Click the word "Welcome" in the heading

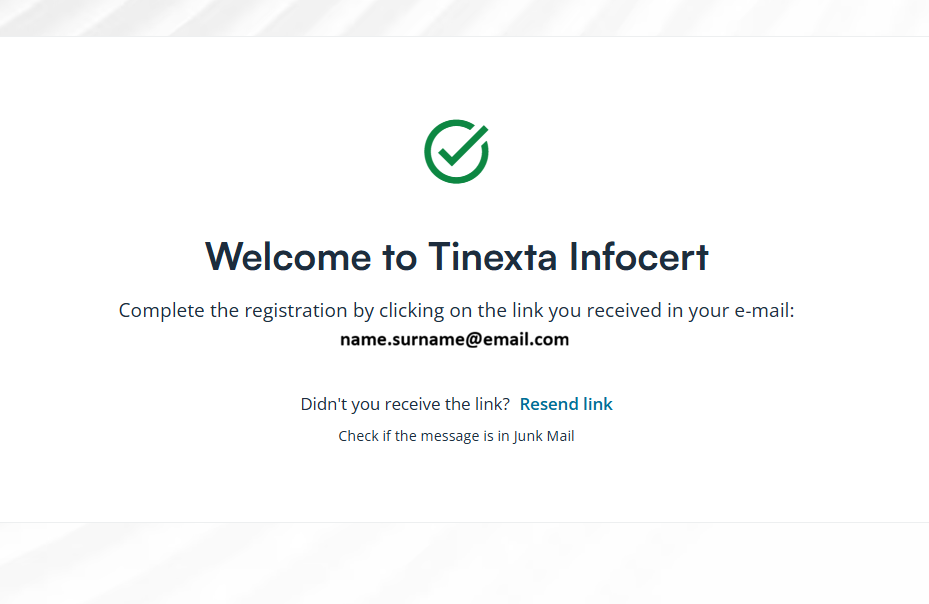[288, 257]
